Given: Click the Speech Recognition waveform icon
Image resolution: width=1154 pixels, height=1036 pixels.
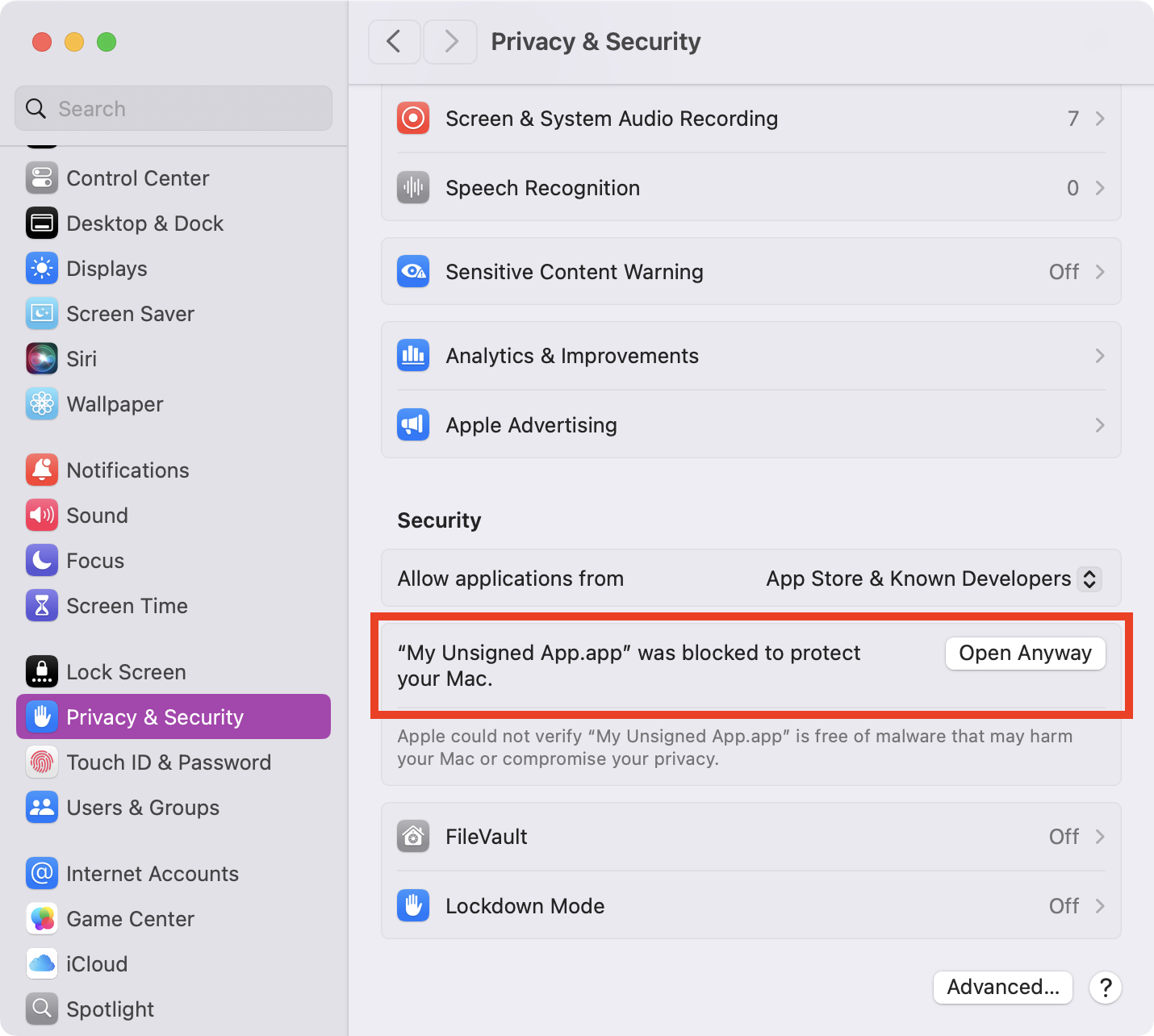Looking at the screenshot, I should 413,188.
